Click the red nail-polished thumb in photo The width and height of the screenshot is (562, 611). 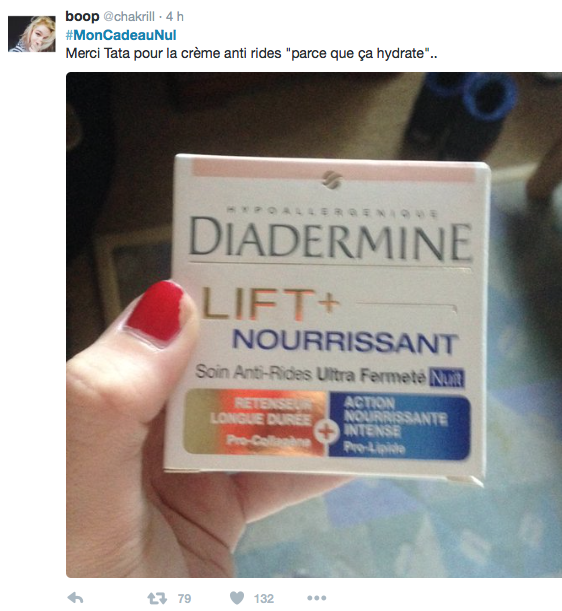pos(156,312)
